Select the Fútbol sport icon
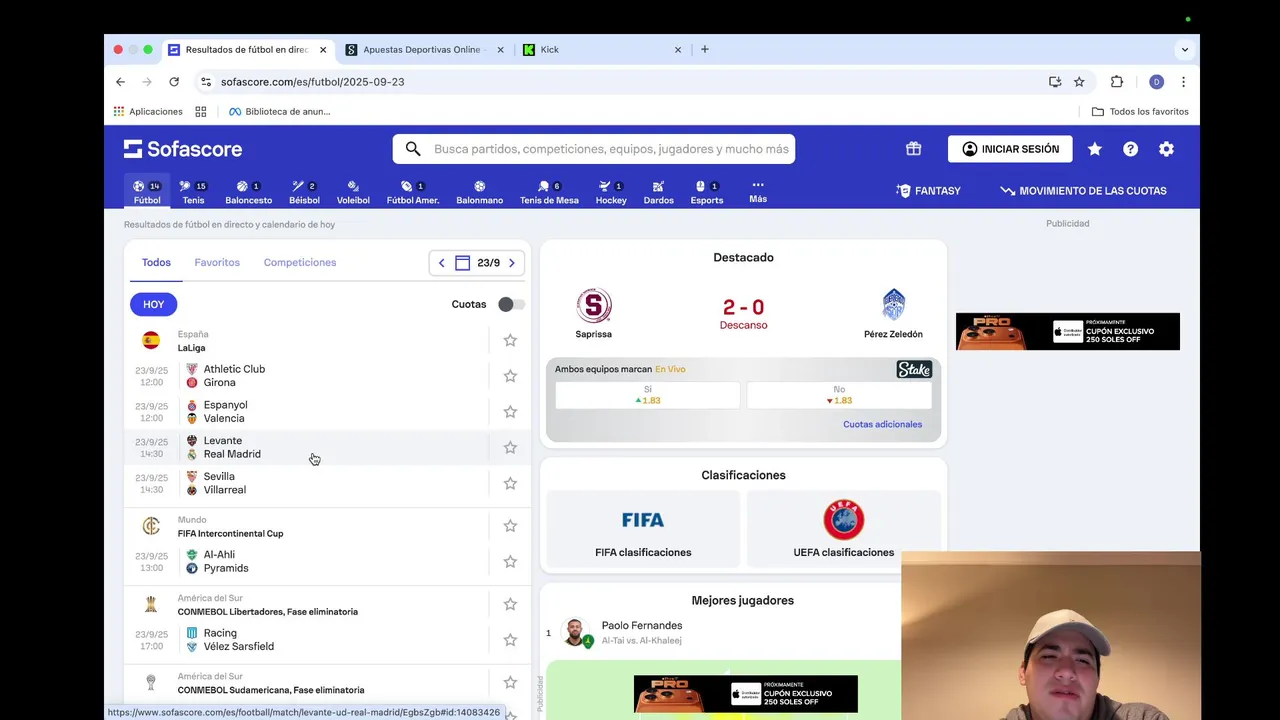 (x=147, y=192)
